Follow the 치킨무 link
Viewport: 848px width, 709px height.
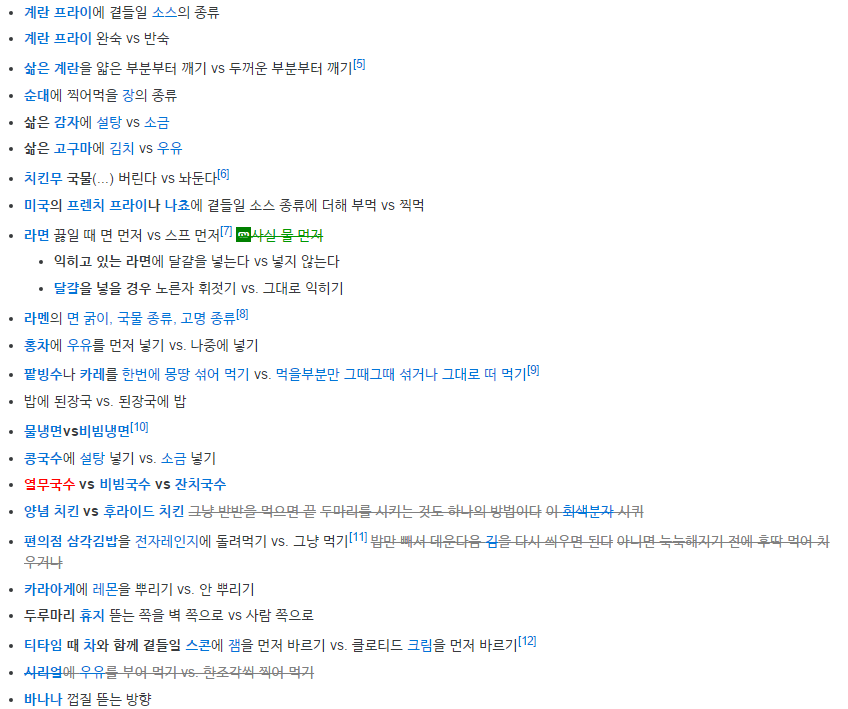44,177
